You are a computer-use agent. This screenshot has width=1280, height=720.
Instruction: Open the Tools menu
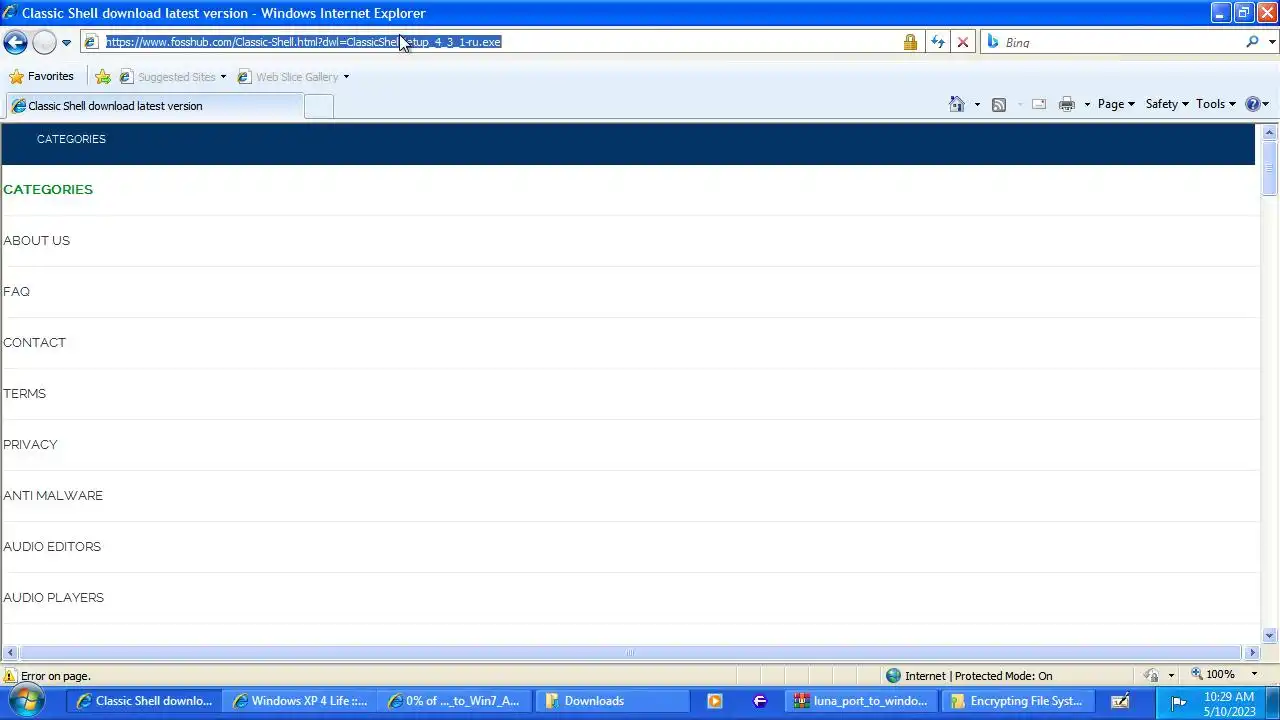[x=1216, y=104]
